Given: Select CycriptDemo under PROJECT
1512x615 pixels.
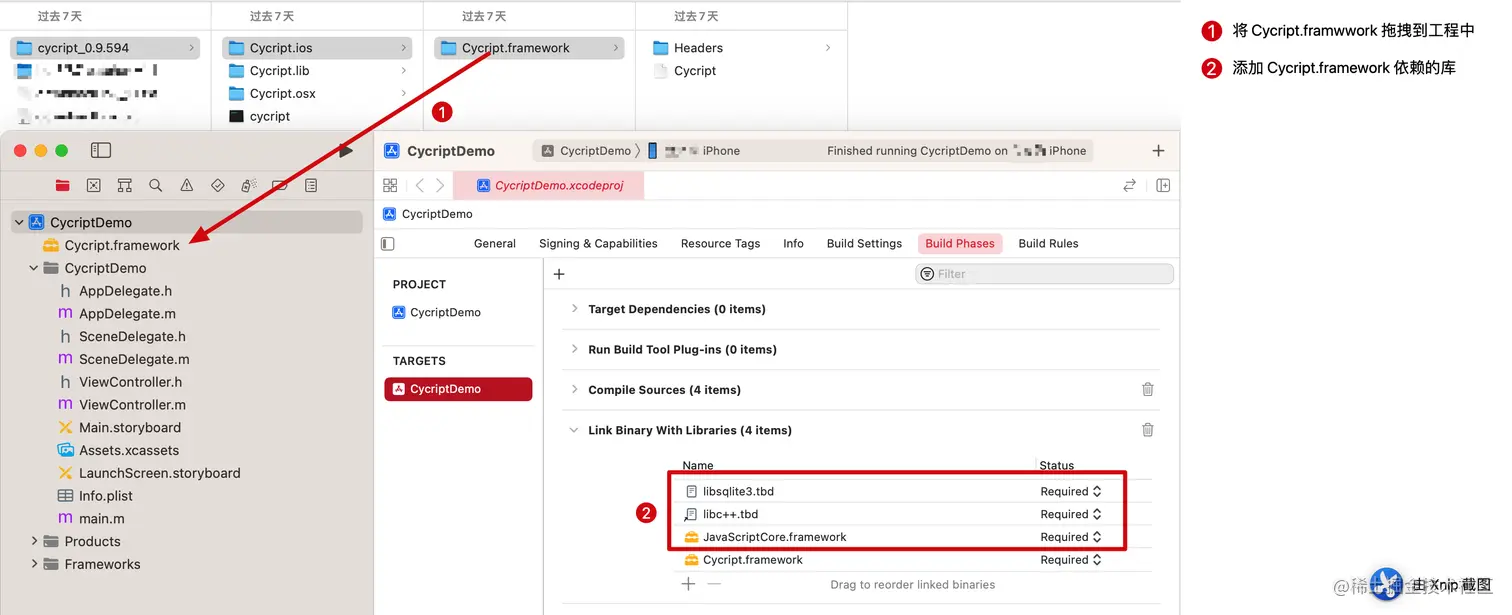Looking at the screenshot, I should [436, 312].
